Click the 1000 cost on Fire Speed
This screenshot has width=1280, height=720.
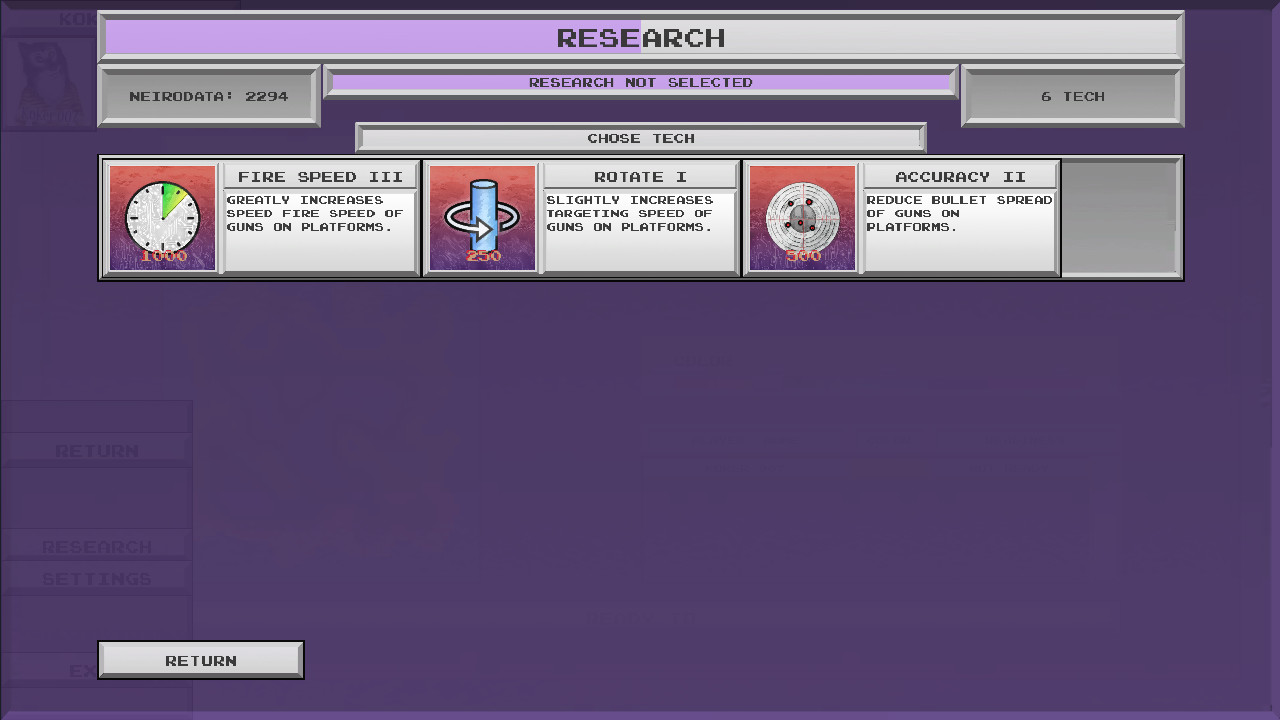point(163,256)
